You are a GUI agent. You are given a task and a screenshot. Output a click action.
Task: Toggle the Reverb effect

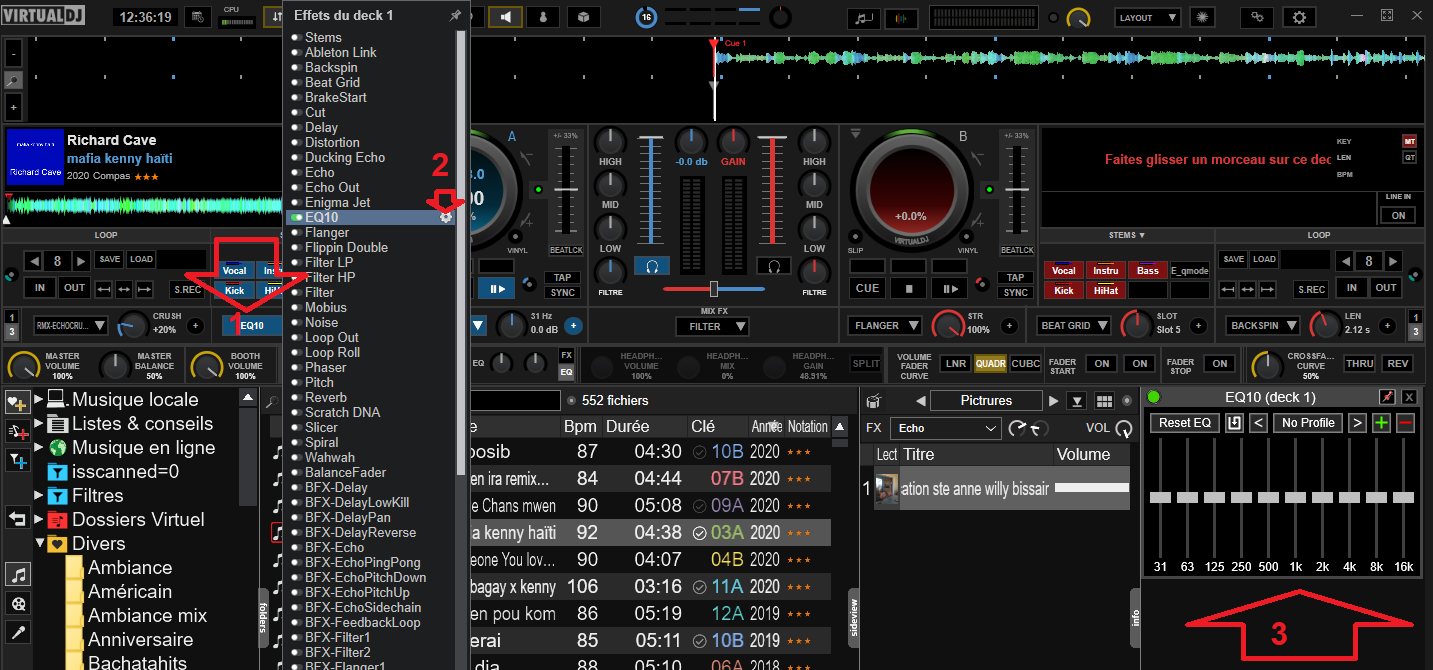[x=296, y=397]
